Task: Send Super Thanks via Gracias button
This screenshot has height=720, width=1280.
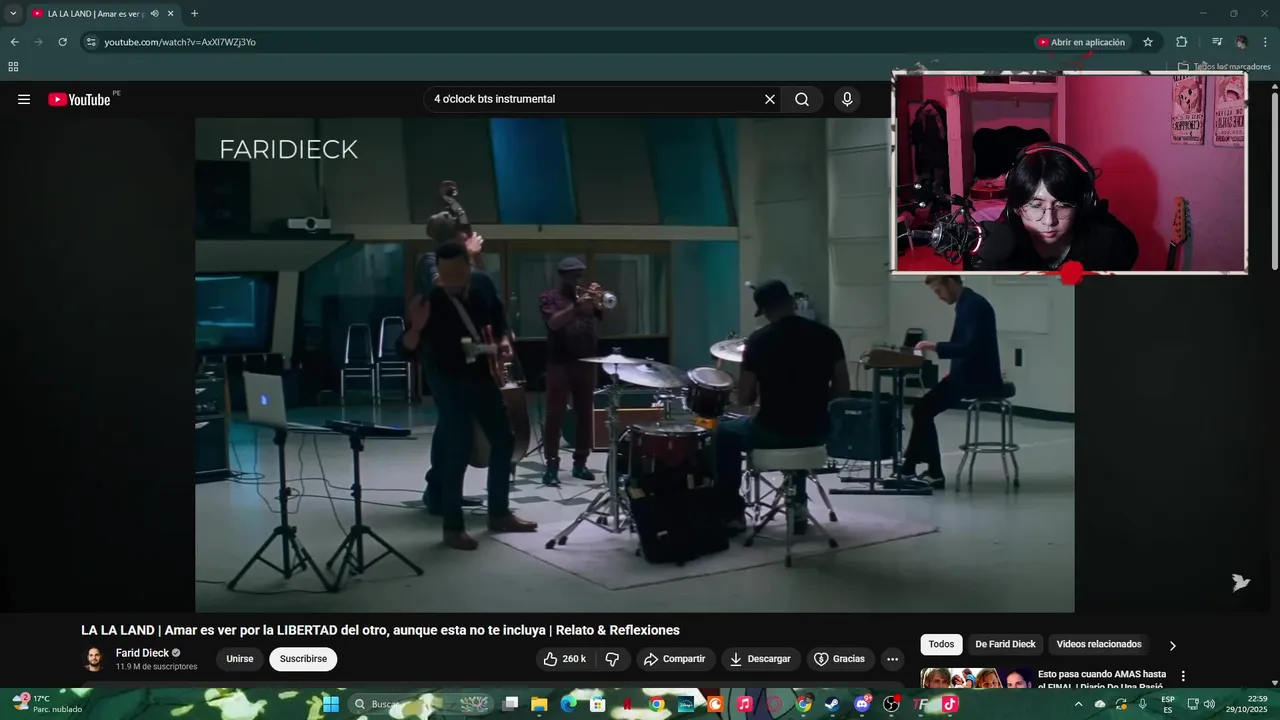Action: (x=840, y=659)
